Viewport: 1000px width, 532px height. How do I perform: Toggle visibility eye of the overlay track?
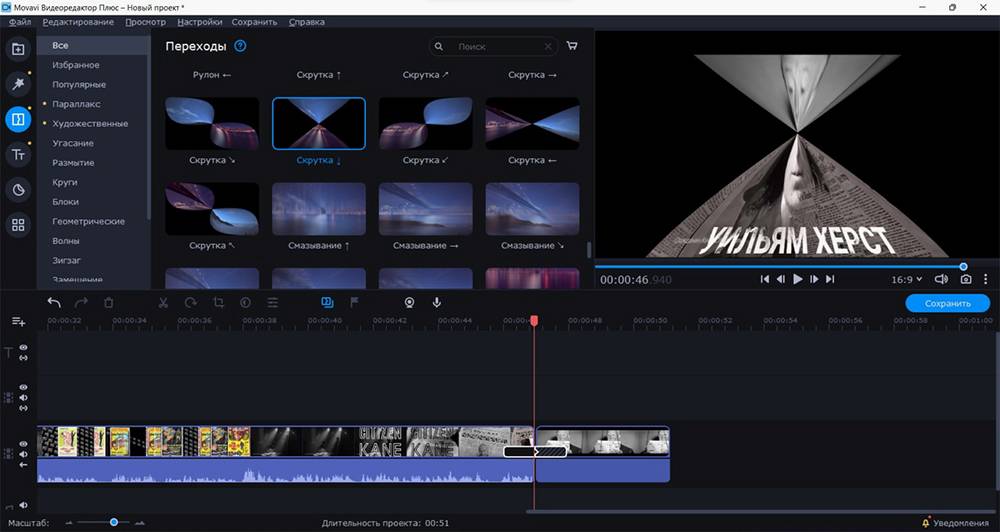24,387
